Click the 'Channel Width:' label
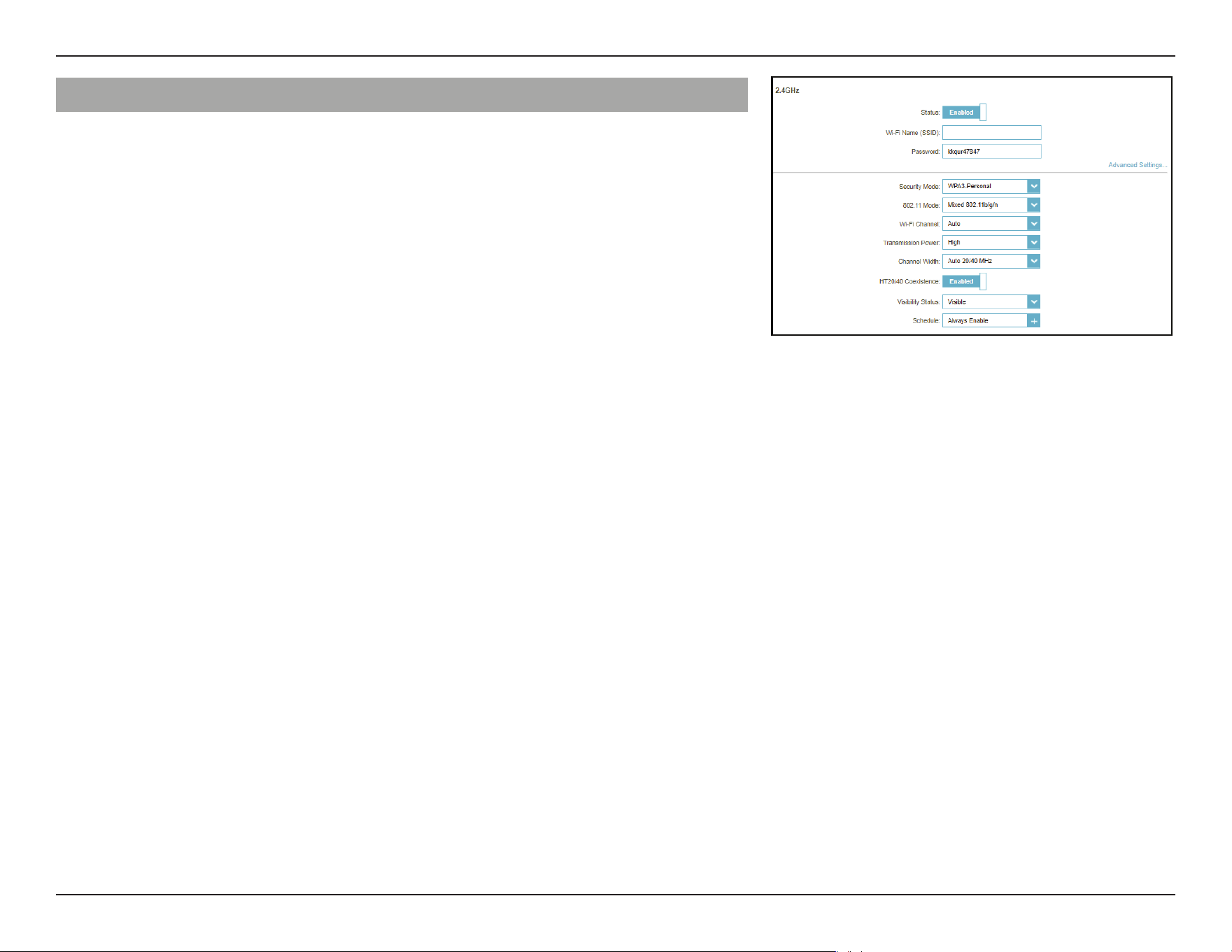The image size is (1232, 952). (919, 262)
